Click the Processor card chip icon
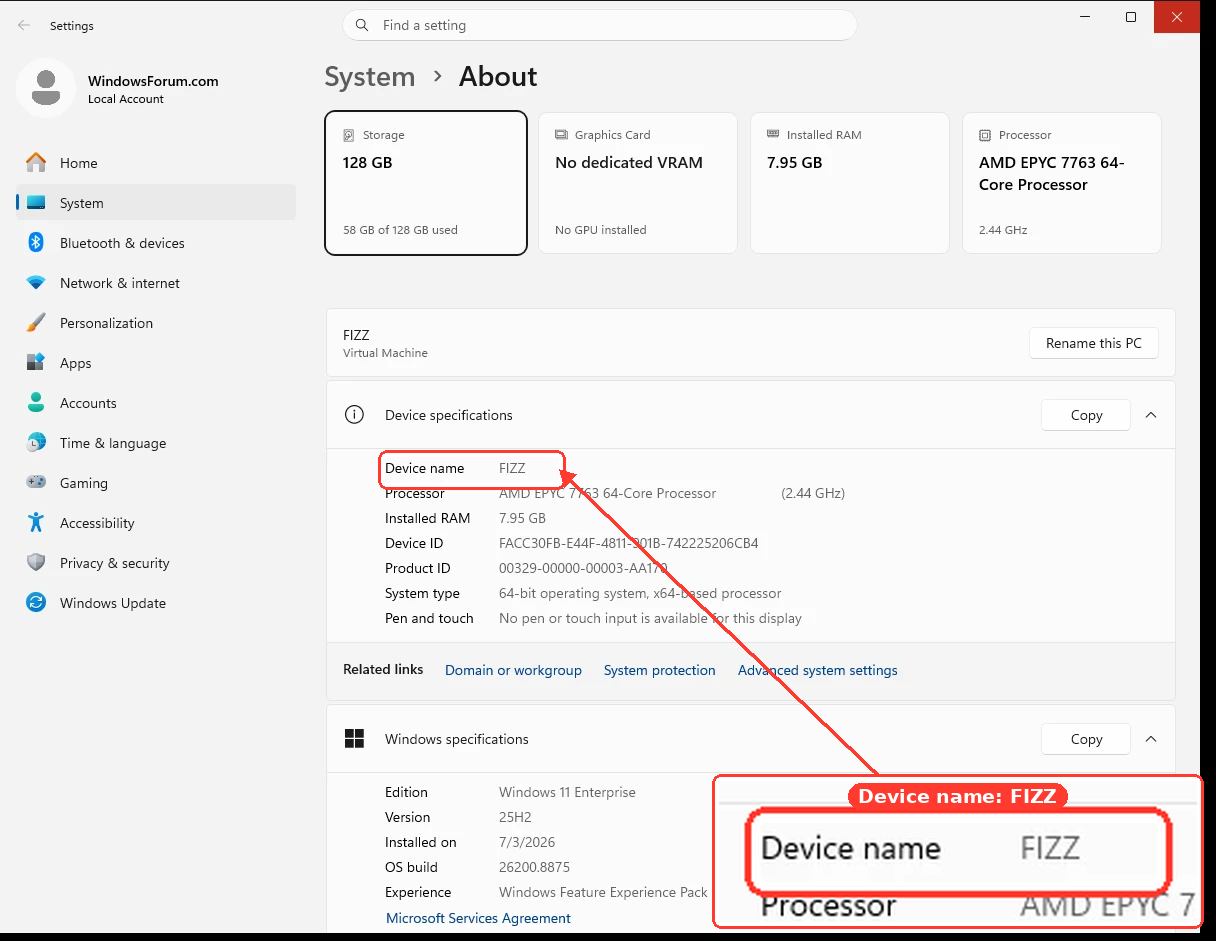1216x941 pixels. click(985, 135)
